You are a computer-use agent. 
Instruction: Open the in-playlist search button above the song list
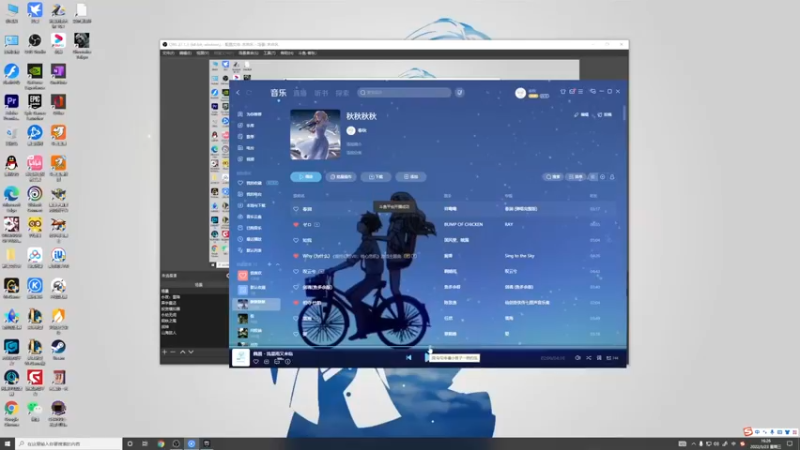click(553, 177)
